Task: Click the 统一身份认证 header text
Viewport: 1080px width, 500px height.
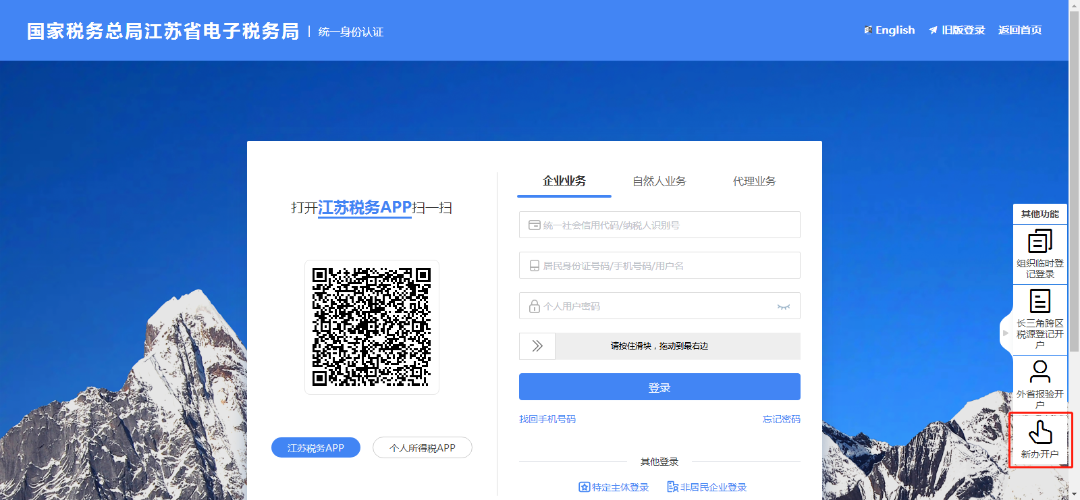Action: click(x=351, y=32)
